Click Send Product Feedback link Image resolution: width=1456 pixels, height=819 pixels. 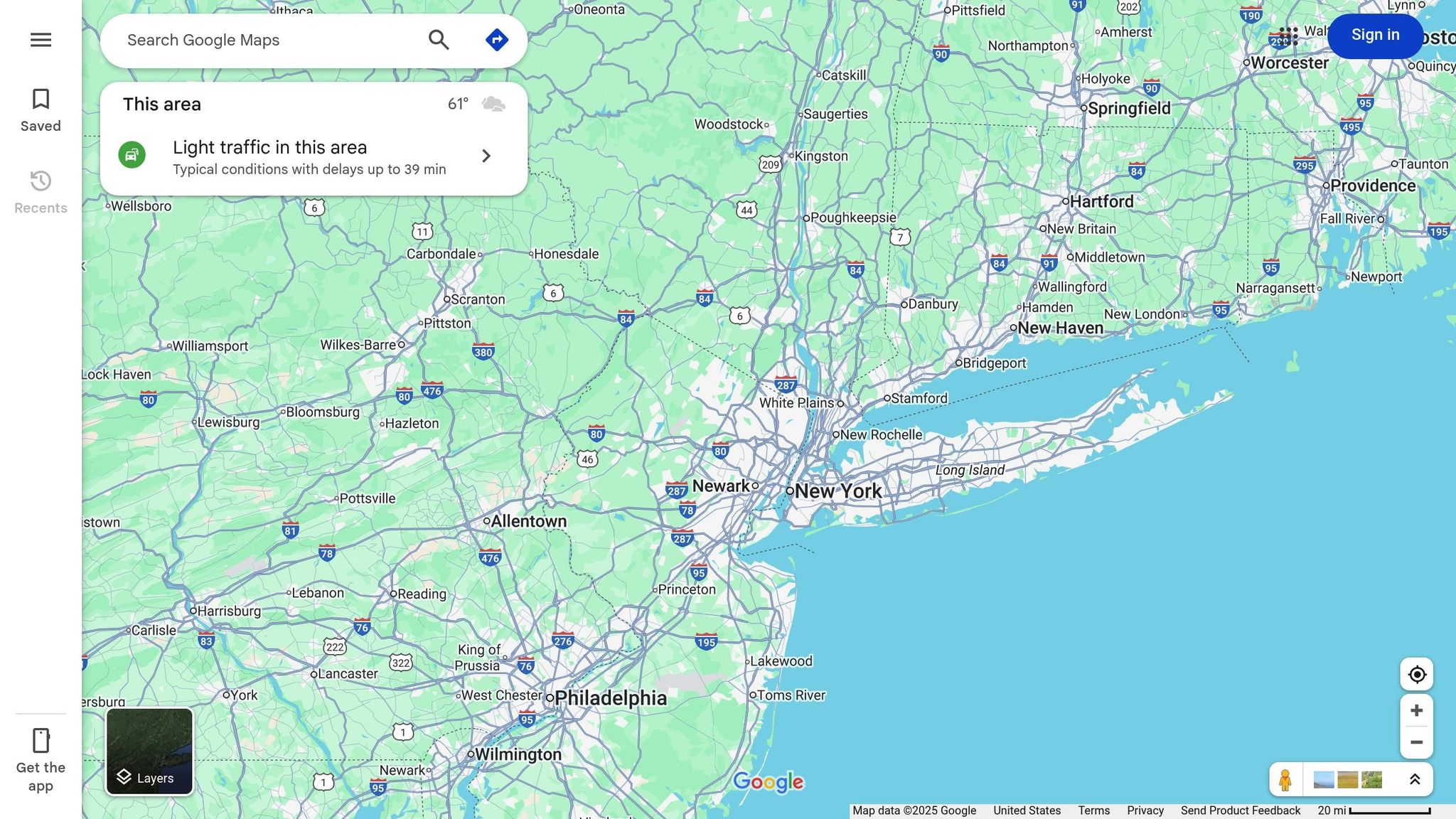click(x=1240, y=810)
